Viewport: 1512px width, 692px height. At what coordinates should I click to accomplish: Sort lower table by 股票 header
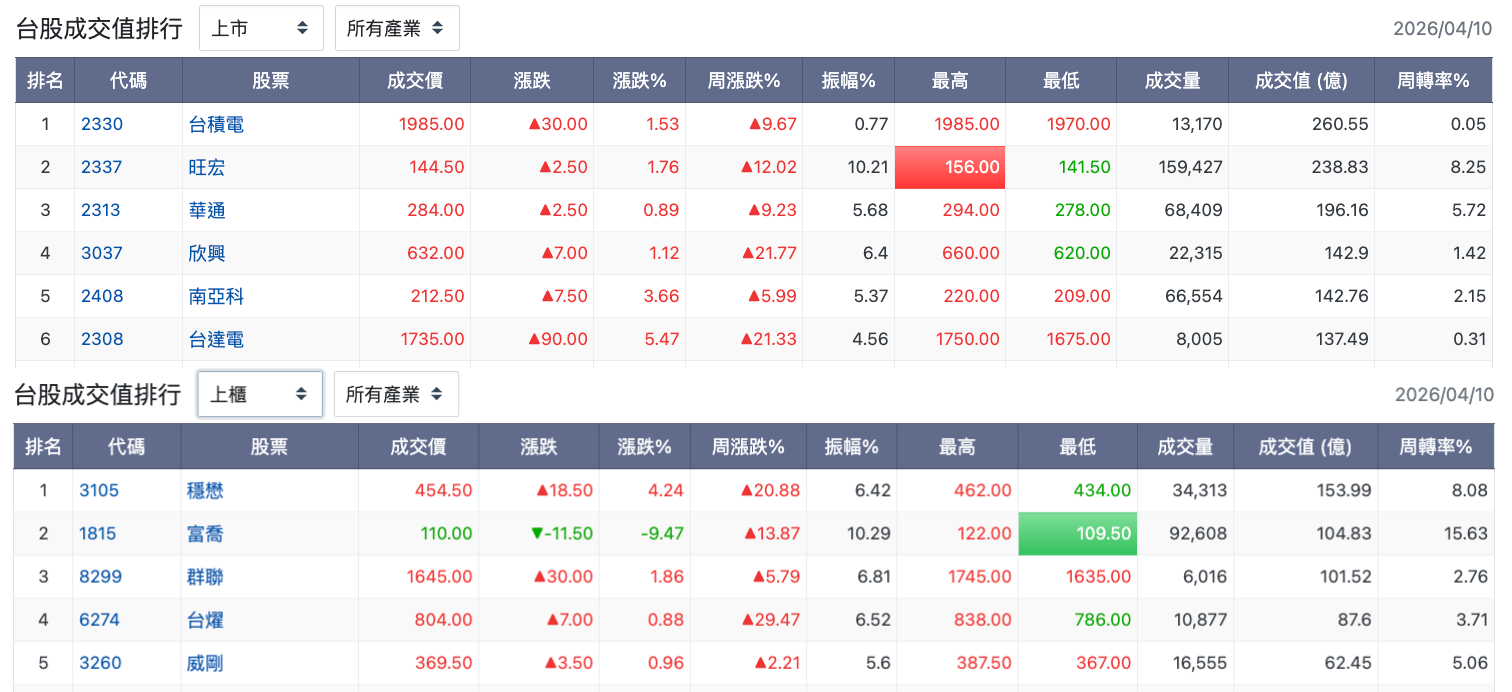(x=269, y=447)
